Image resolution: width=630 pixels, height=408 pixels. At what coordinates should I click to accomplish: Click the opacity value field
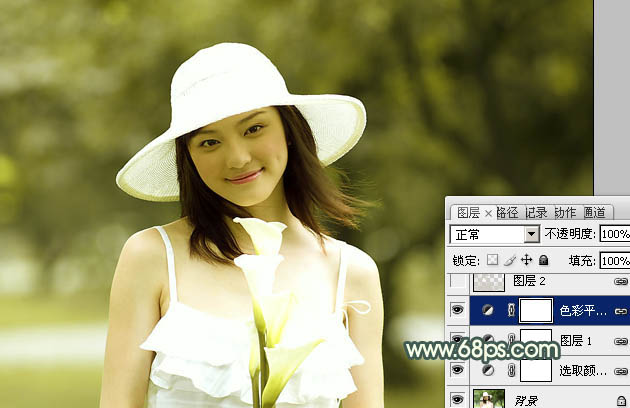tap(614, 234)
